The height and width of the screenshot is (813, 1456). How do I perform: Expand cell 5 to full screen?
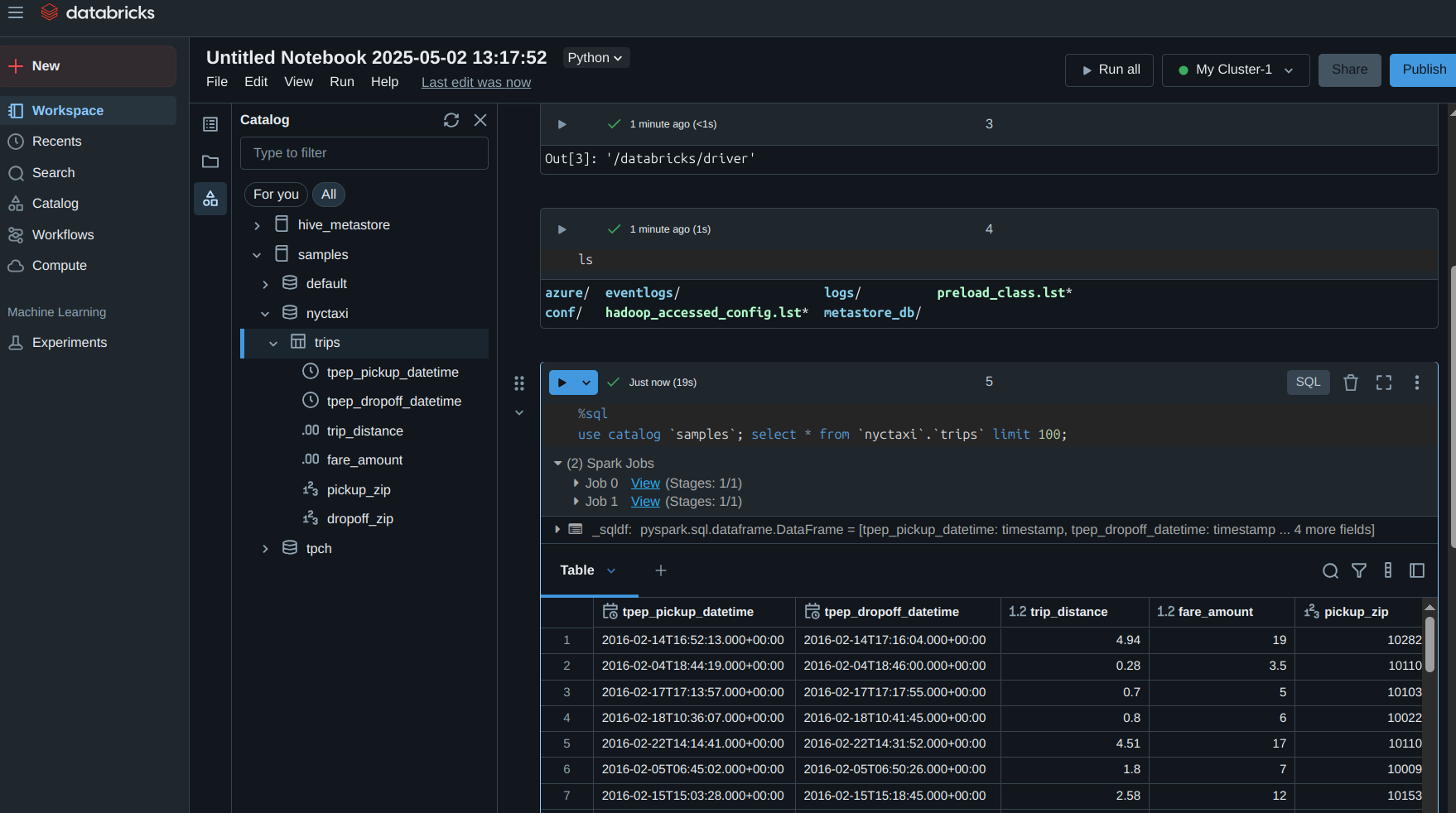click(1384, 382)
